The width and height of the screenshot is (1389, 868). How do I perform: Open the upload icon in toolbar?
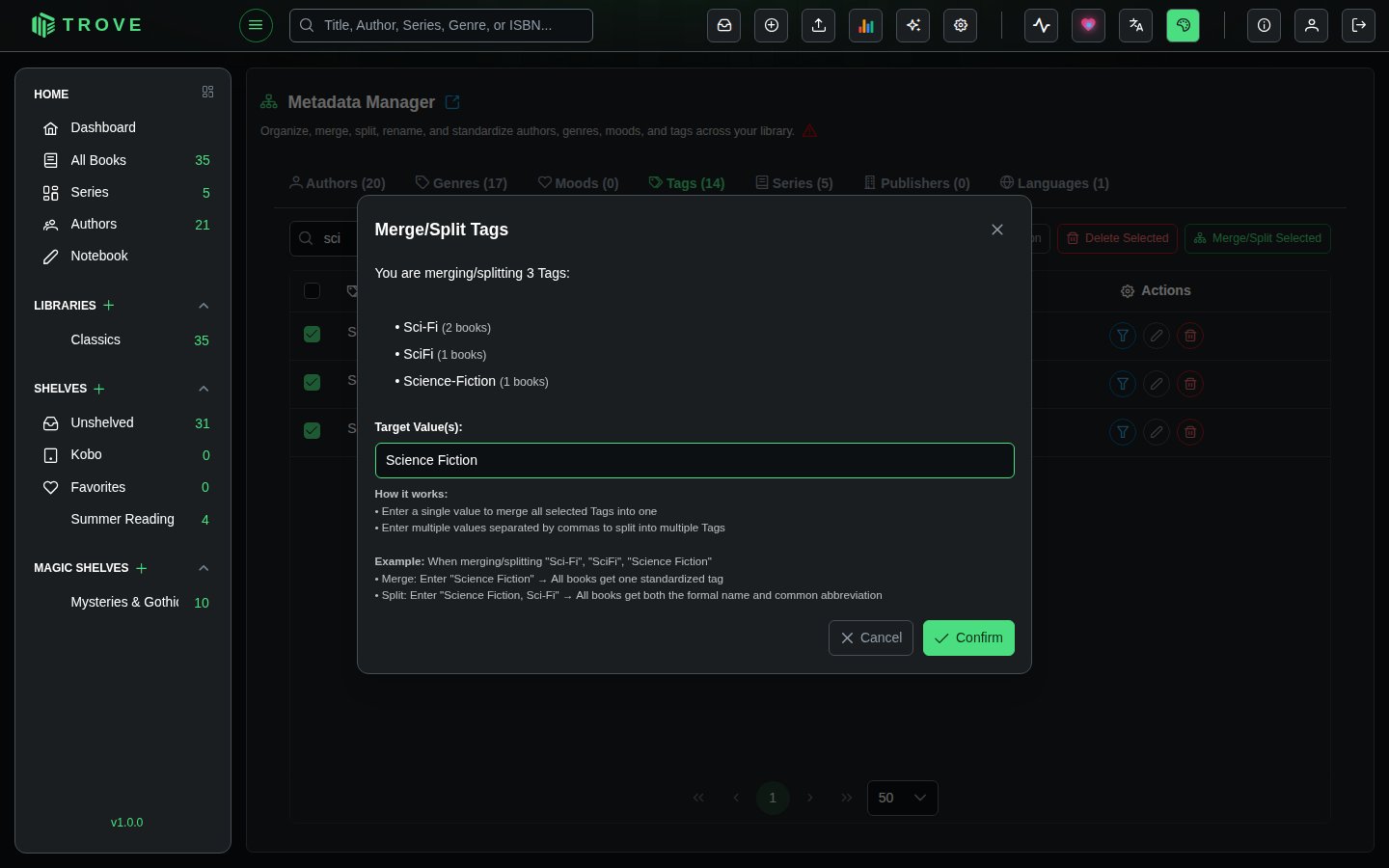point(819,25)
